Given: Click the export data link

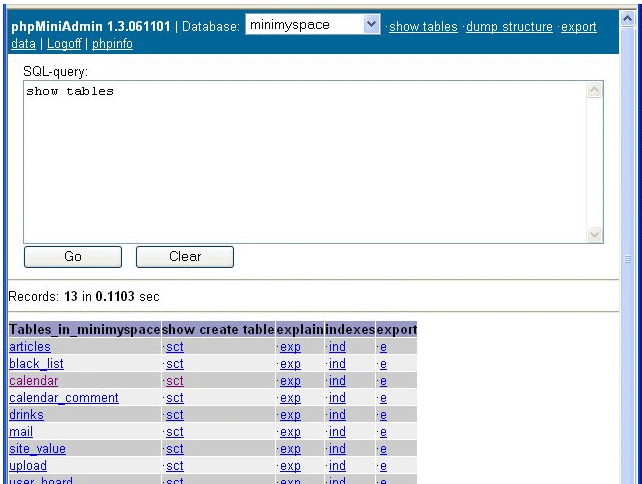Looking at the screenshot, I should [578, 27].
